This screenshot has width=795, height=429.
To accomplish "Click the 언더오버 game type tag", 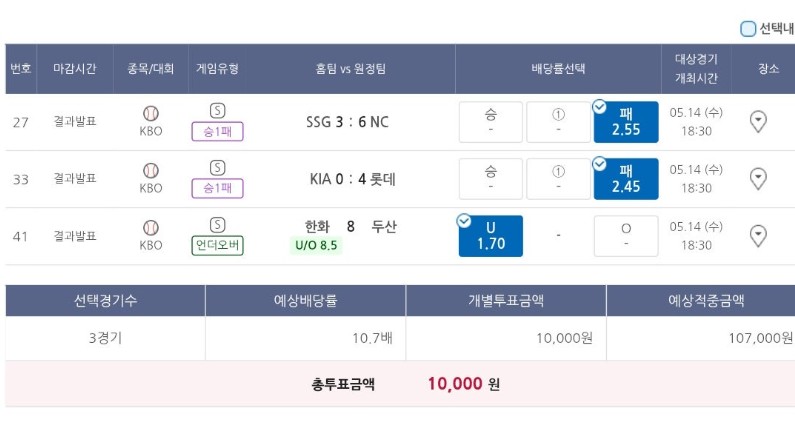I will (218, 245).
